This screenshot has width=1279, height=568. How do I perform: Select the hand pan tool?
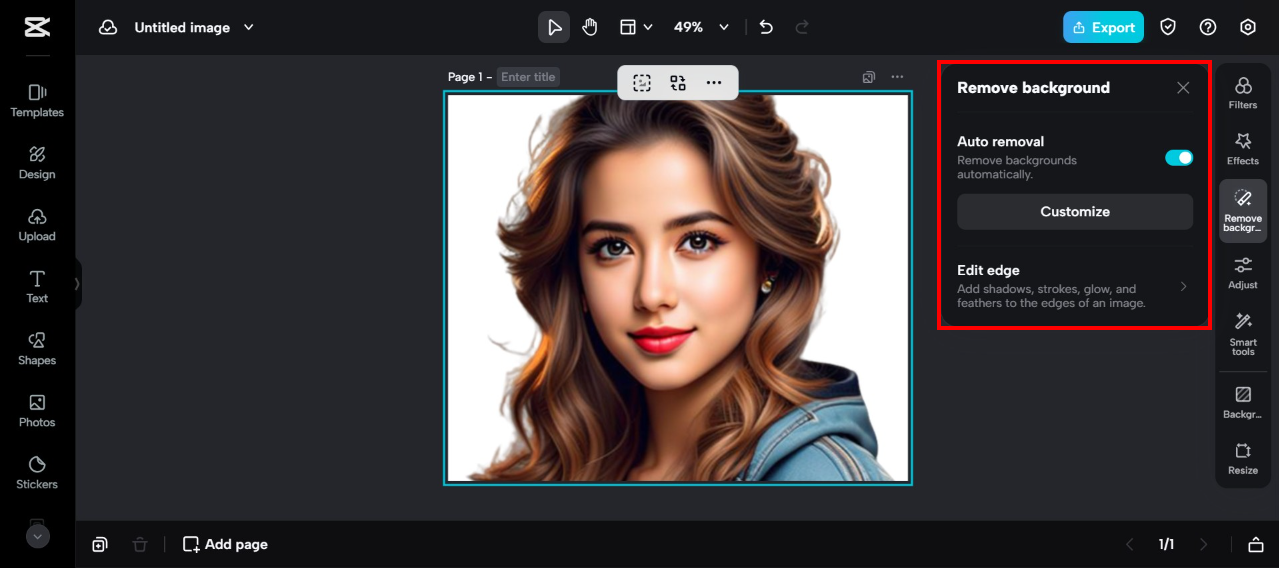pyautogui.click(x=590, y=27)
